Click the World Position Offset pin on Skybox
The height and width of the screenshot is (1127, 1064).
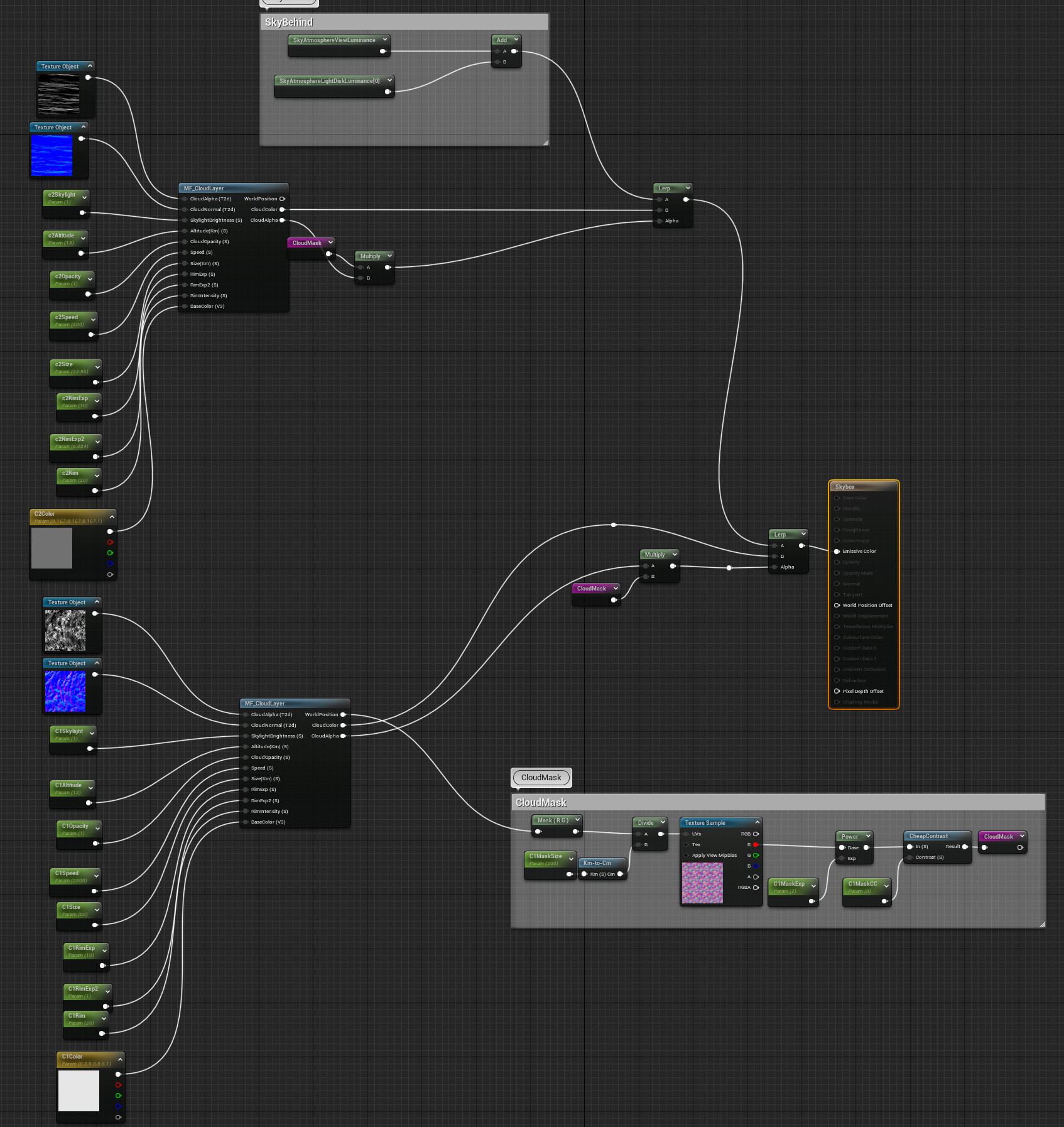[x=837, y=605]
